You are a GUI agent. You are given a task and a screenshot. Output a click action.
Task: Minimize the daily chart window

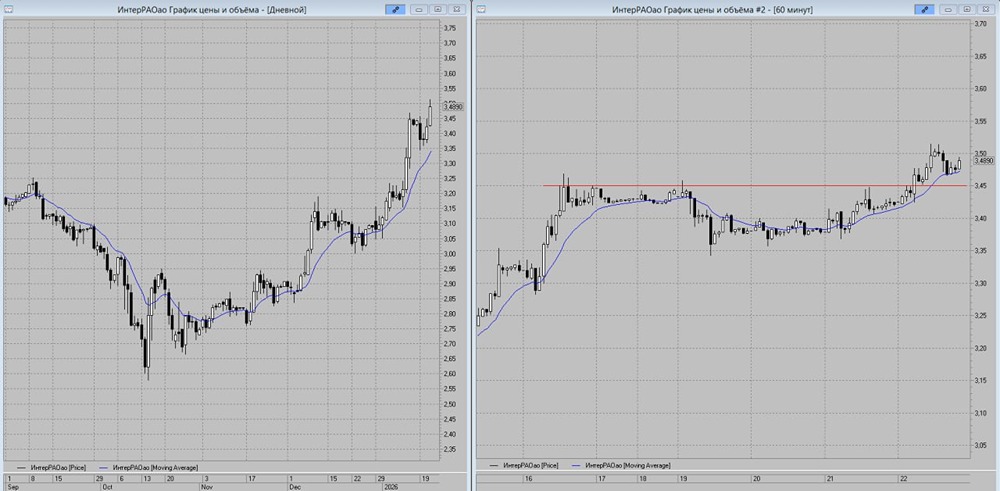point(420,10)
